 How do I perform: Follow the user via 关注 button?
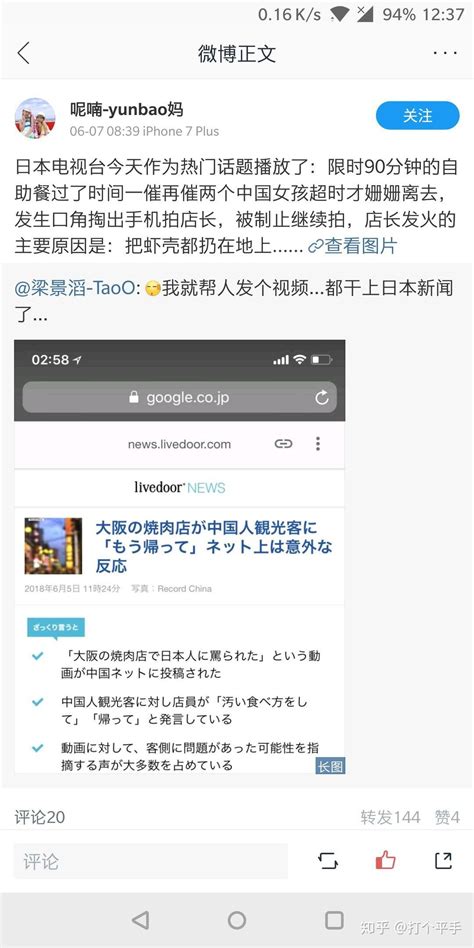tap(418, 115)
